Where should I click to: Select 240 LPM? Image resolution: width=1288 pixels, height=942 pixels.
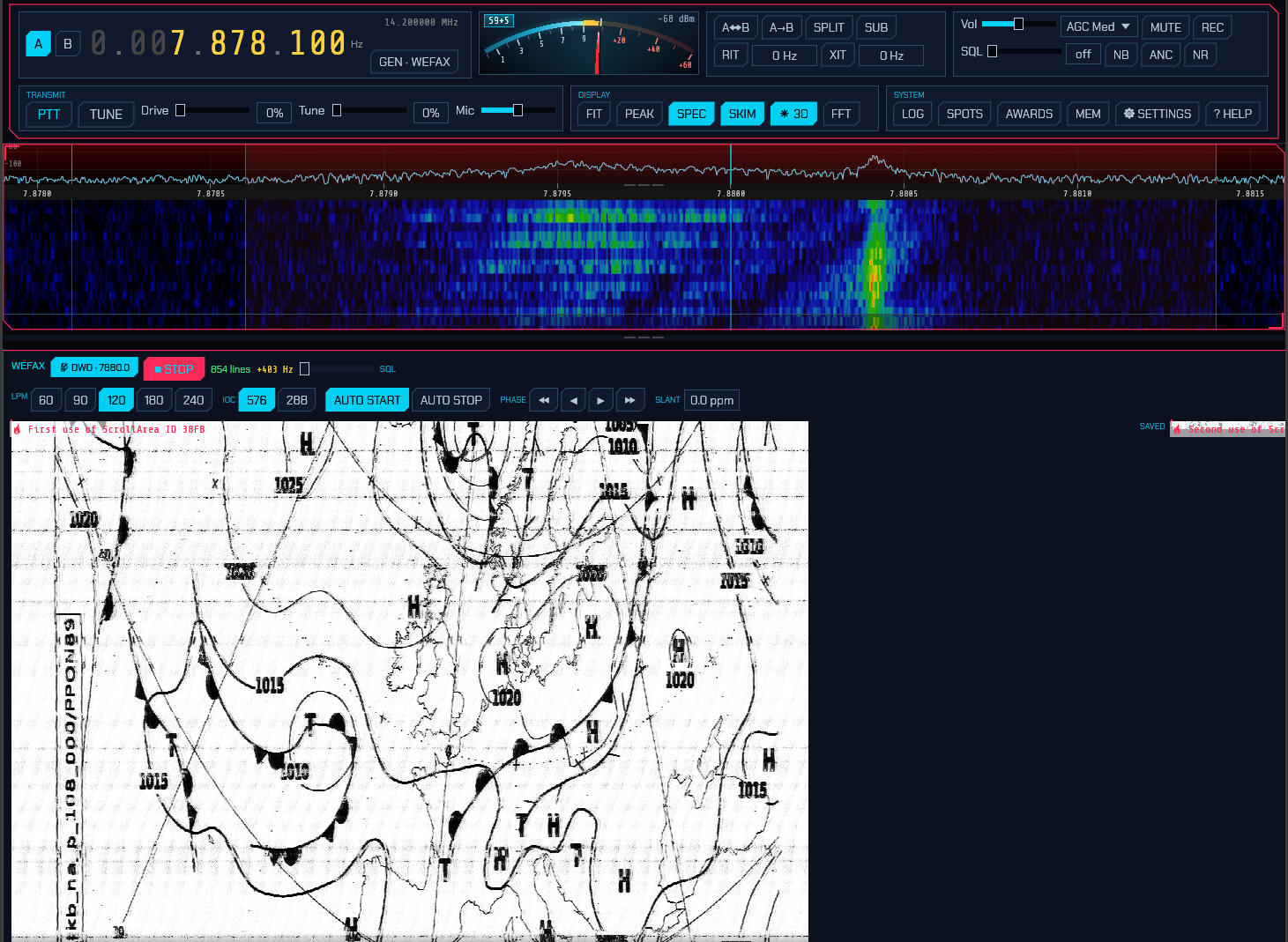tap(193, 400)
